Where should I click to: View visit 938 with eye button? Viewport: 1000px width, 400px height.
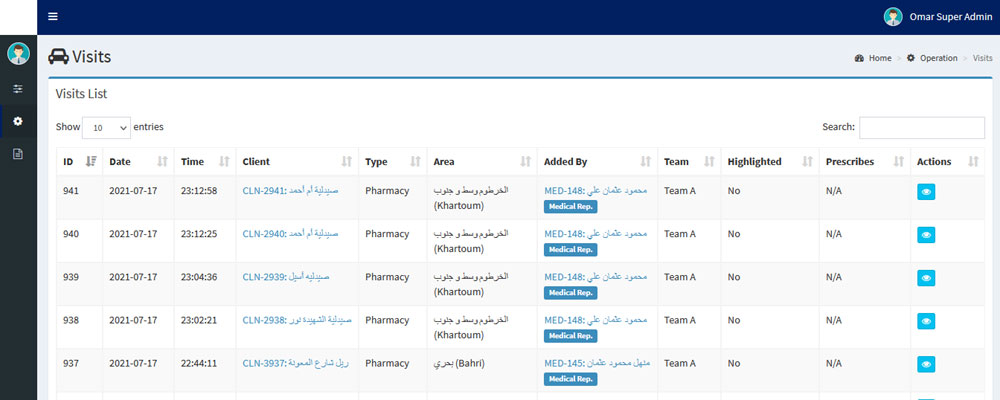(926, 321)
